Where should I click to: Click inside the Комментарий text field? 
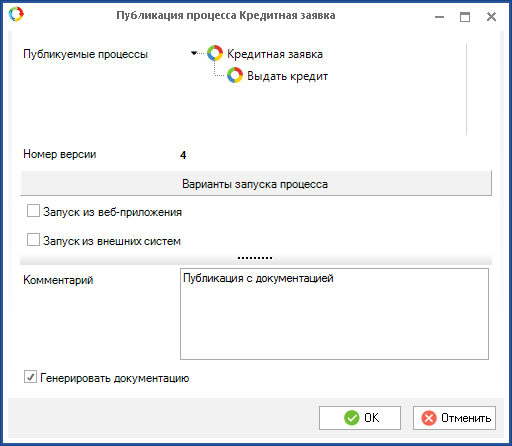pyautogui.click(x=334, y=314)
